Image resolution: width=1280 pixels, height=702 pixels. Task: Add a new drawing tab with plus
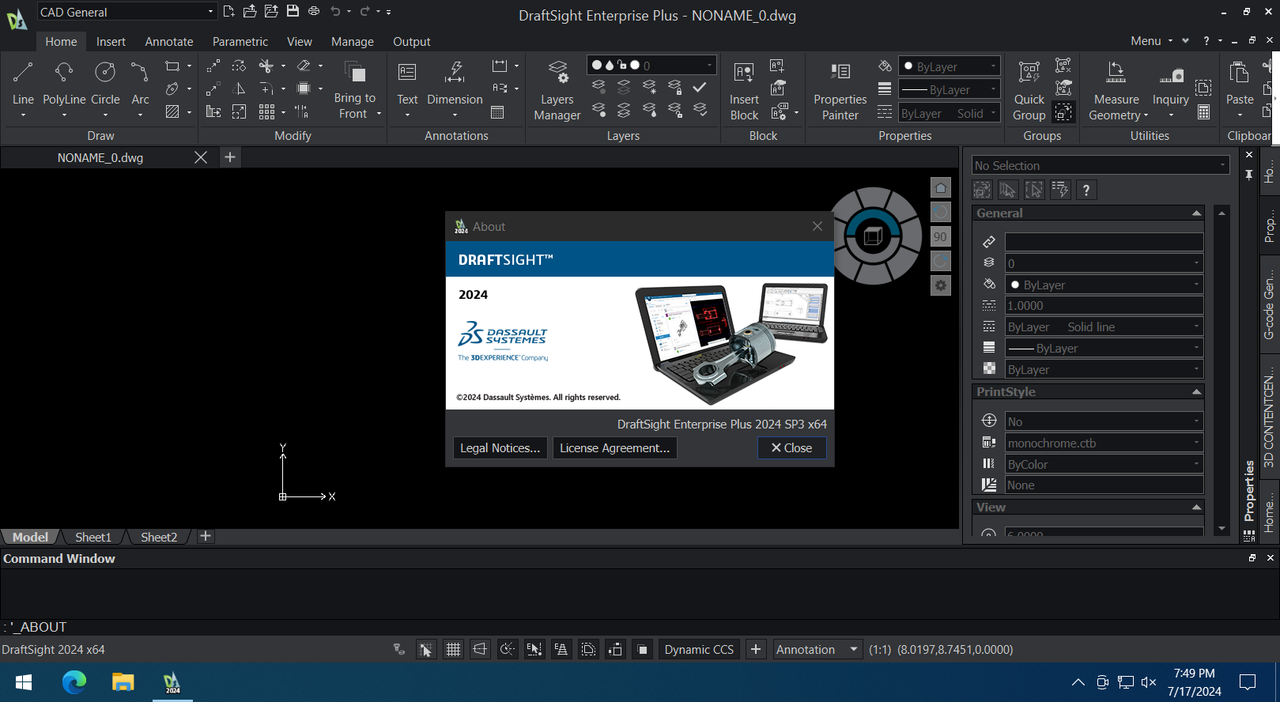click(230, 157)
